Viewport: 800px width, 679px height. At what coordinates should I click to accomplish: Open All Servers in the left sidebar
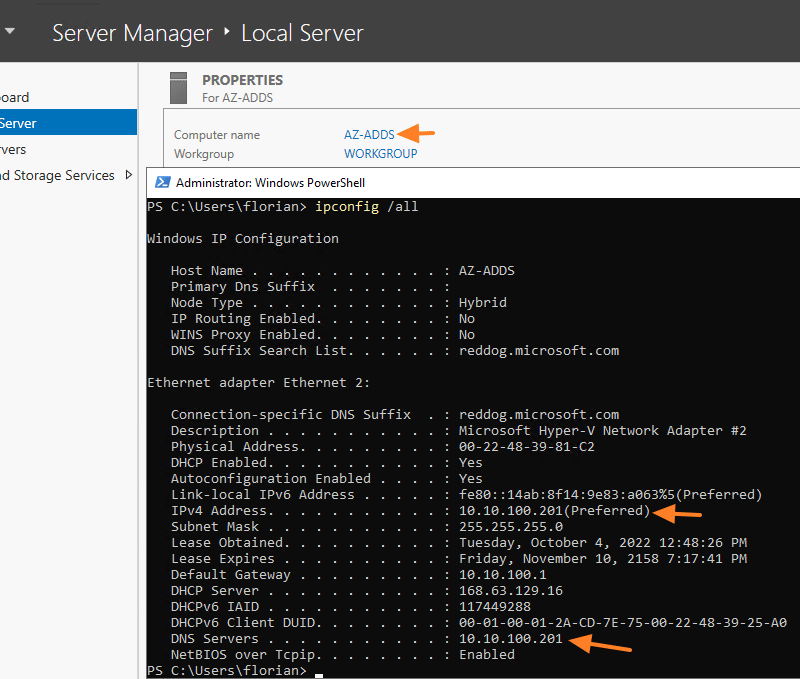pos(13,149)
